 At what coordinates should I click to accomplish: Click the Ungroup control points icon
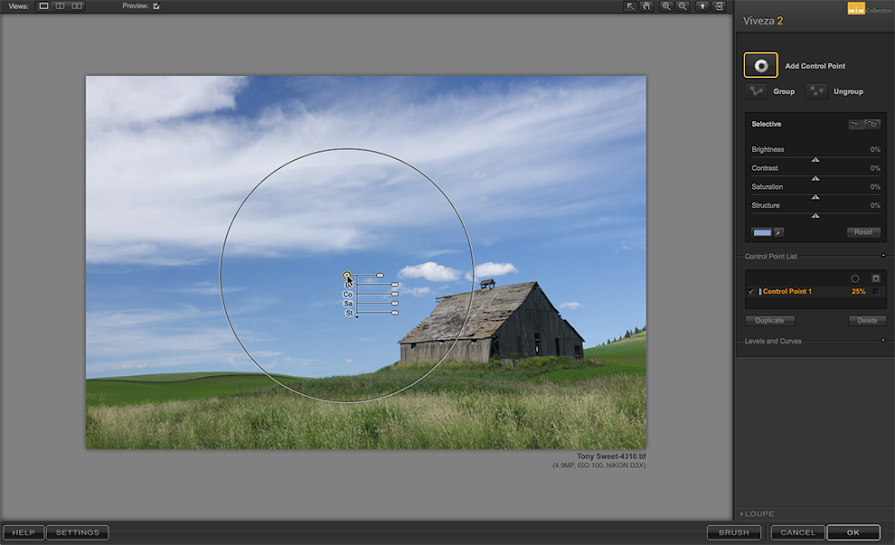pyautogui.click(x=817, y=91)
